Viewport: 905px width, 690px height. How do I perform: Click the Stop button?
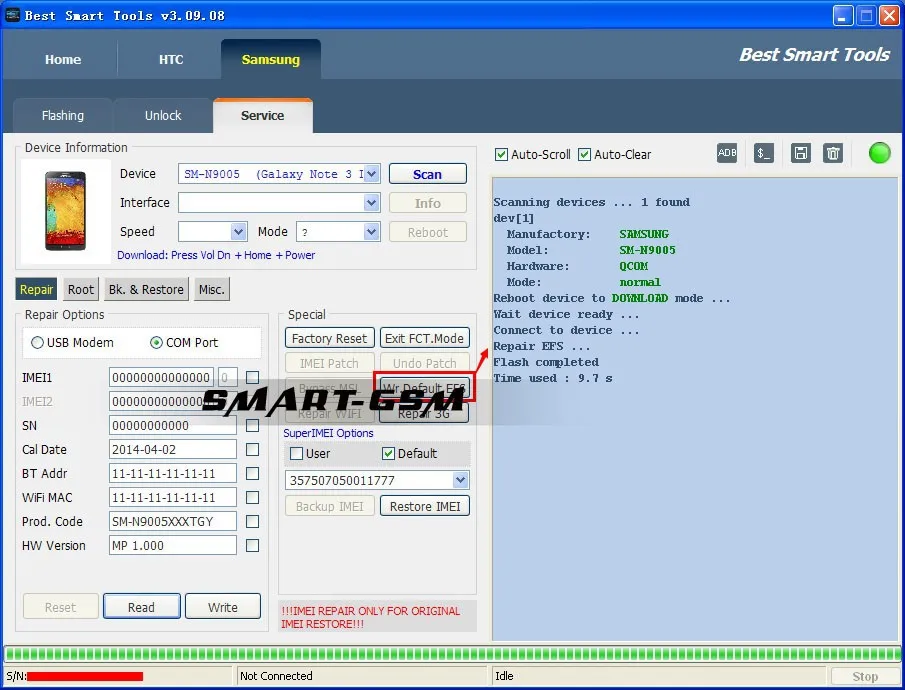[x=865, y=676]
